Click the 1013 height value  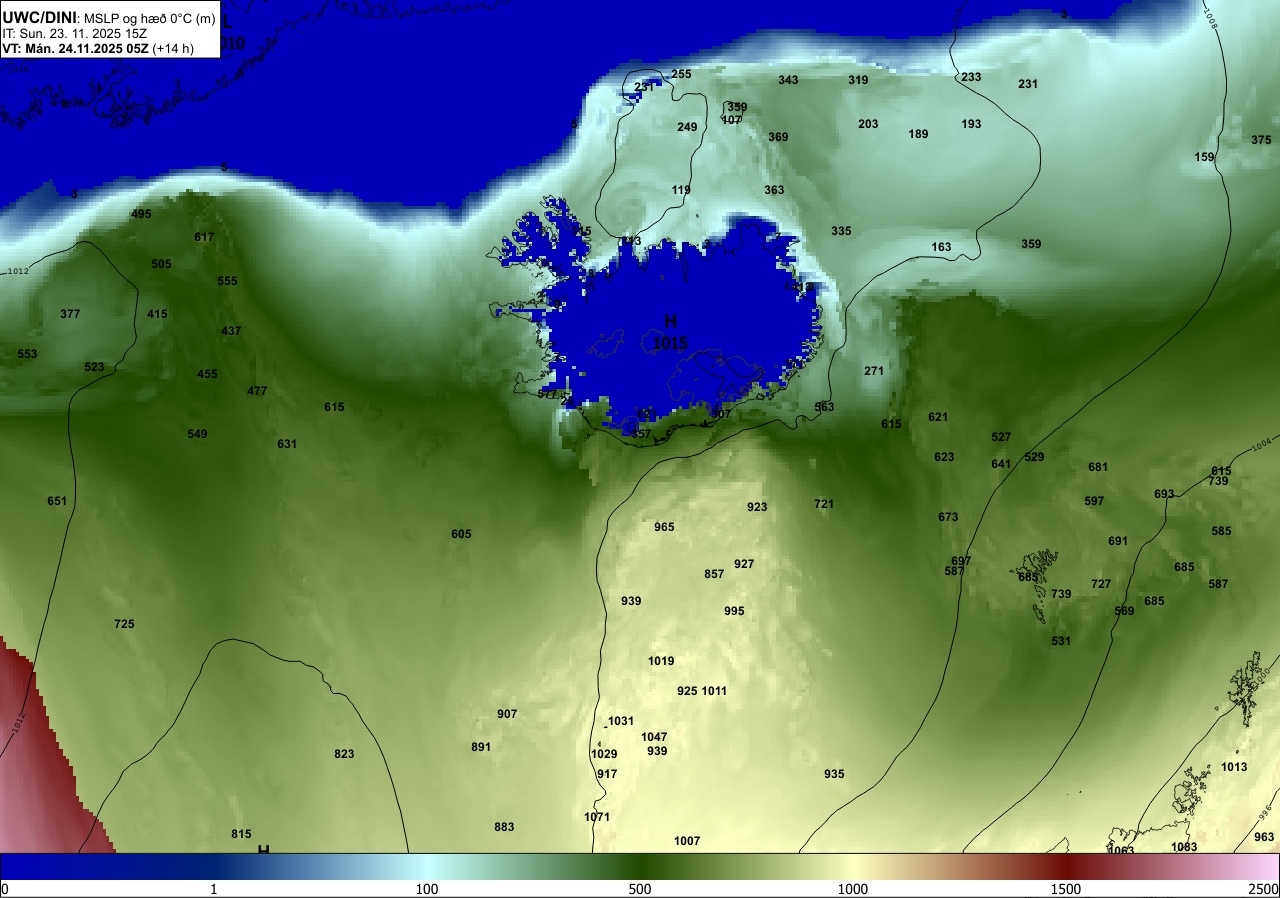pyautogui.click(x=1234, y=767)
